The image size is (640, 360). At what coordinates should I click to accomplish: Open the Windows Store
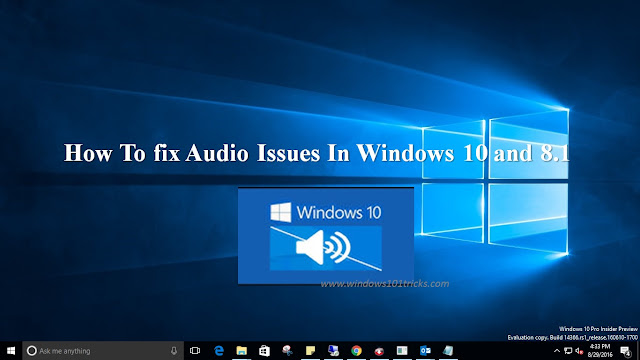264,351
